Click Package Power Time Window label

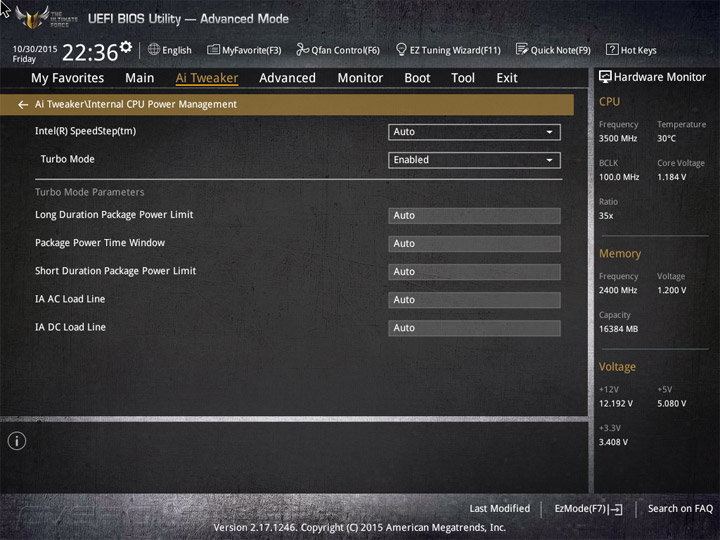100,243
